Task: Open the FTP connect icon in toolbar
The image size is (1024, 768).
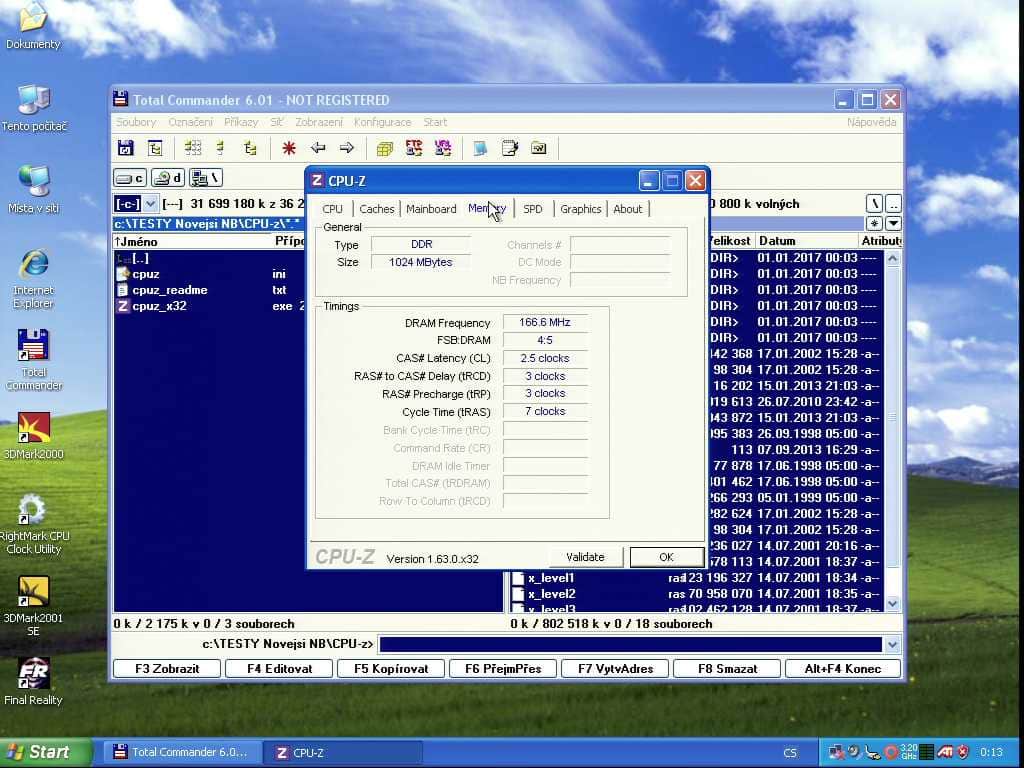Action: [x=414, y=148]
